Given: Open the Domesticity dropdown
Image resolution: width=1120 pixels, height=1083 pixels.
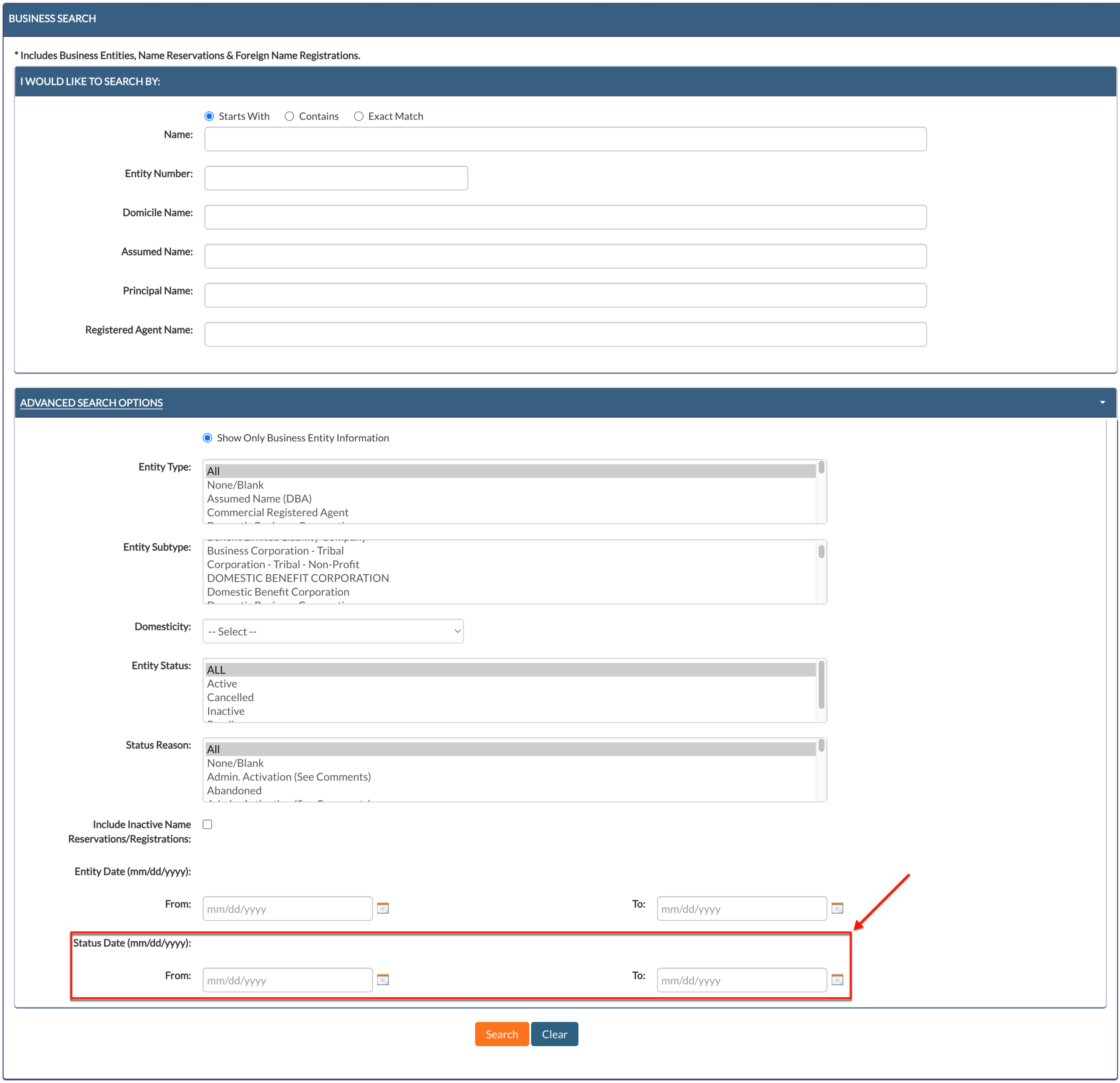Looking at the screenshot, I should point(333,631).
